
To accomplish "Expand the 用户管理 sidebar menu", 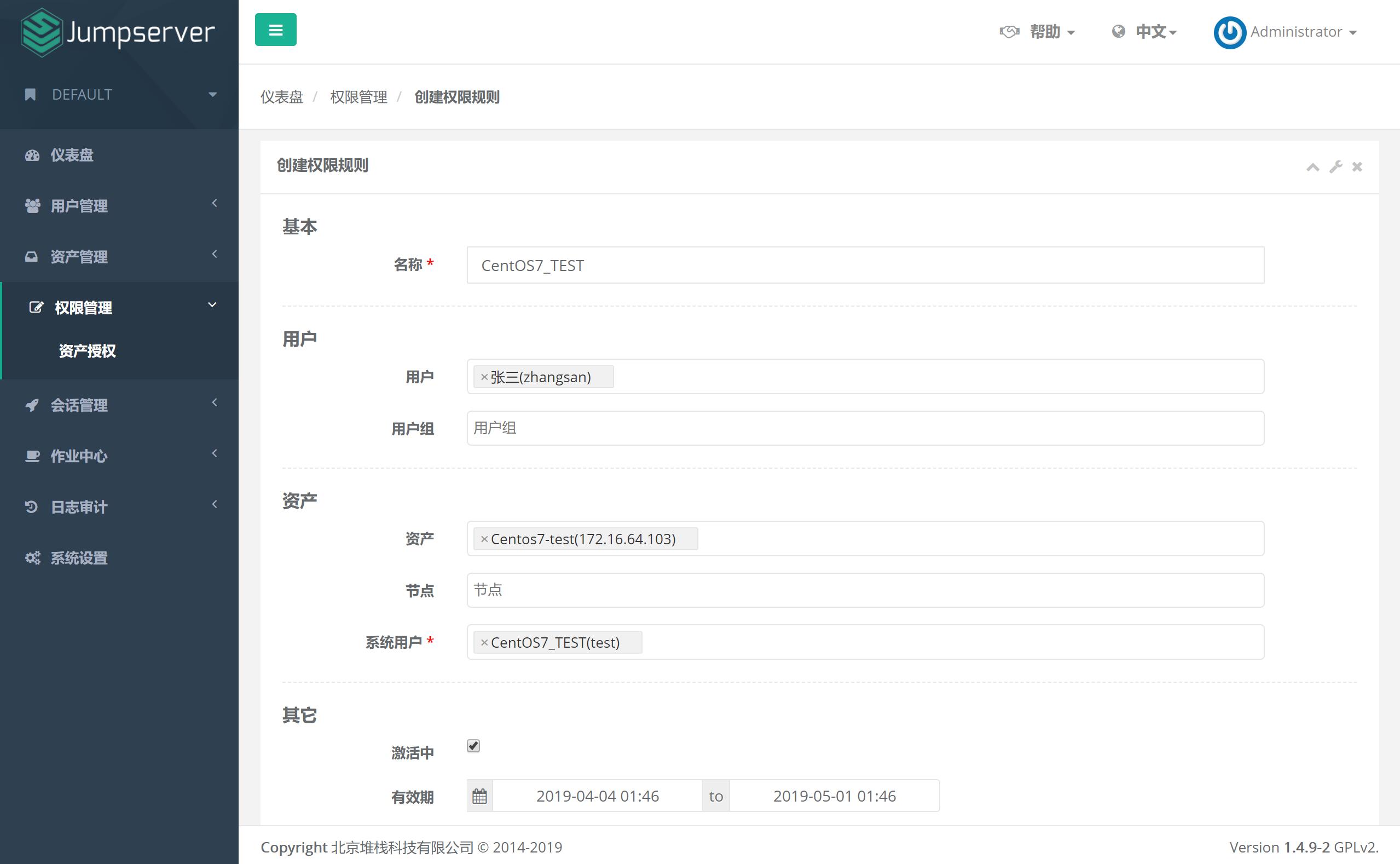I will (x=119, y=206).
